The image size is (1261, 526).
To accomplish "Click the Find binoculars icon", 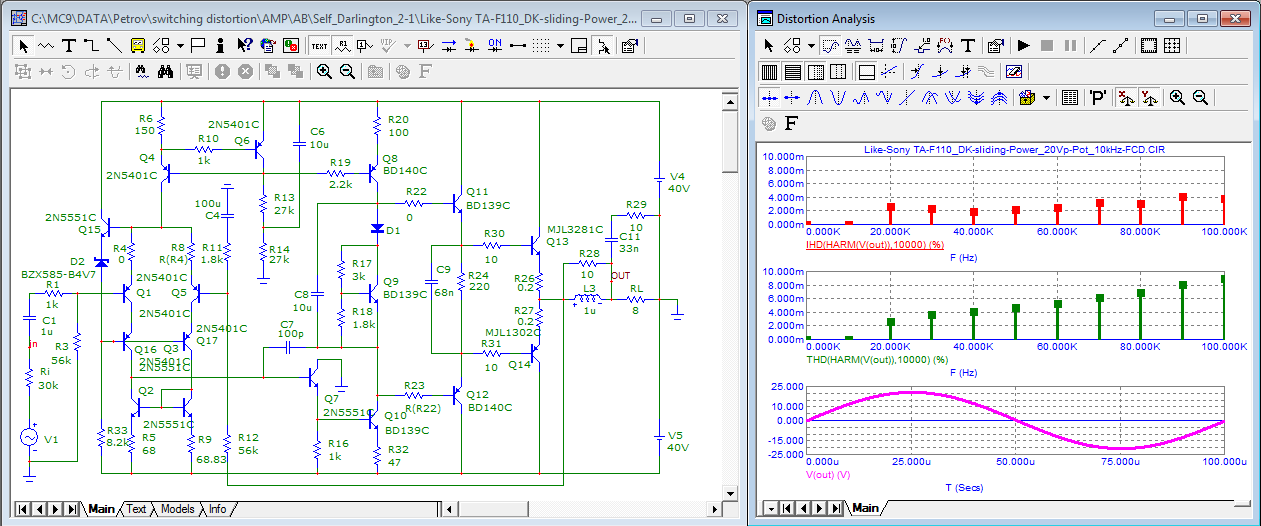I will click(166, 71).
